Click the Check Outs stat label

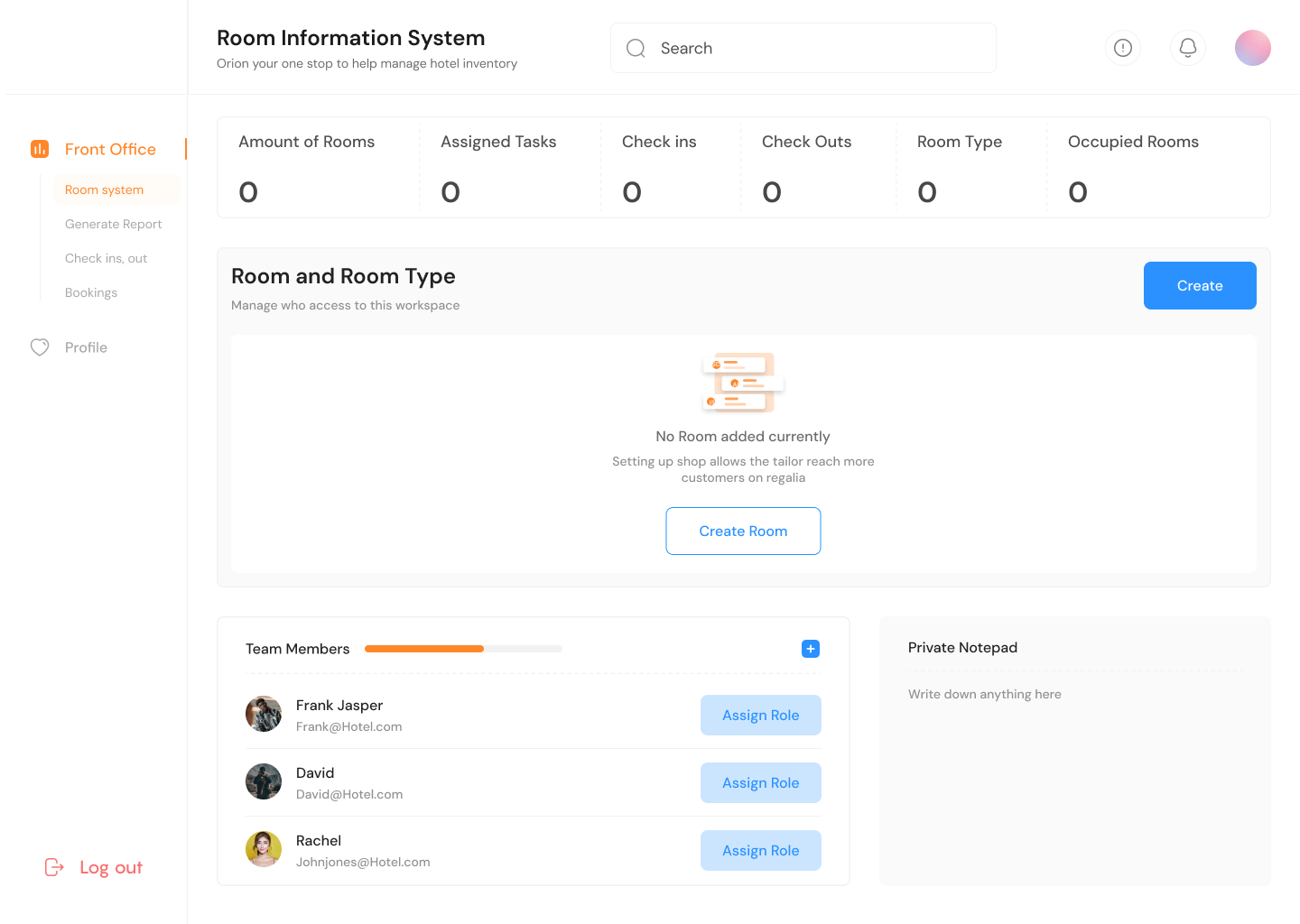click(806, 142)
